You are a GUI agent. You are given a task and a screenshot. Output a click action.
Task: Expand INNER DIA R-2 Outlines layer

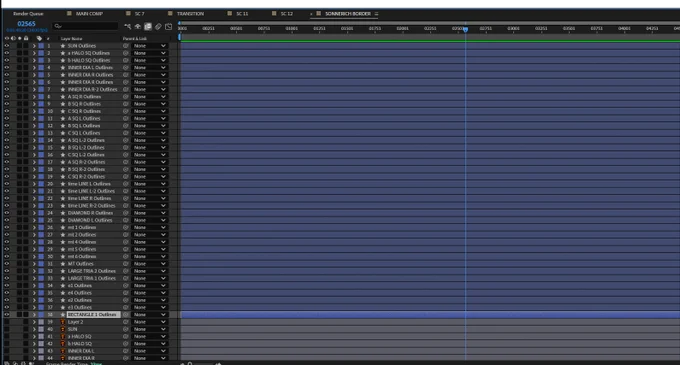[34, 89]
